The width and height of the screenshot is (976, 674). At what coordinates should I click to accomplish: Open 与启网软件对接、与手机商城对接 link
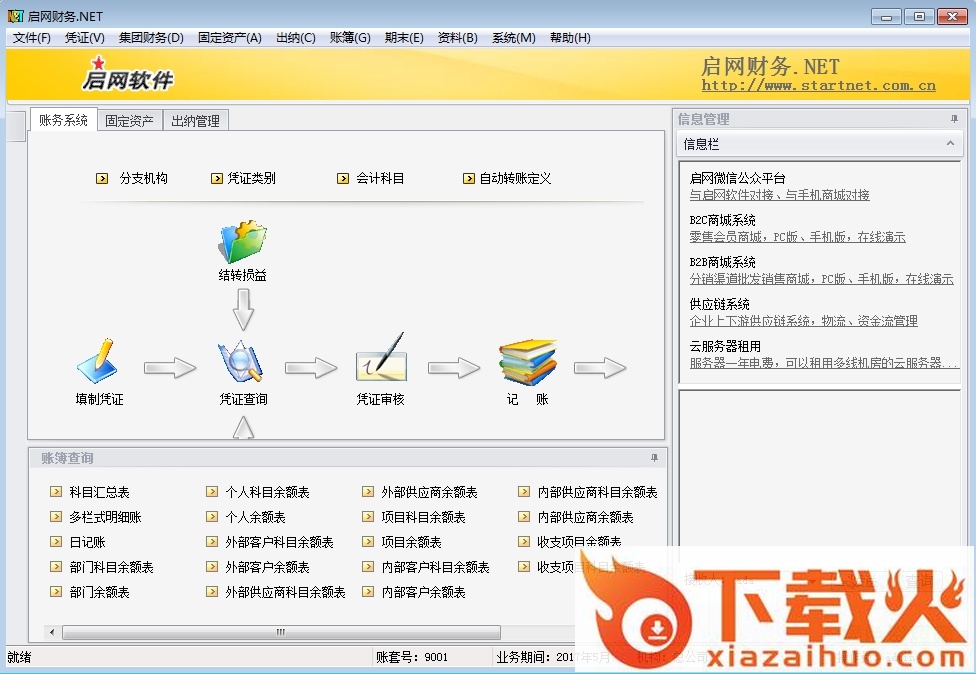(779, 195)
